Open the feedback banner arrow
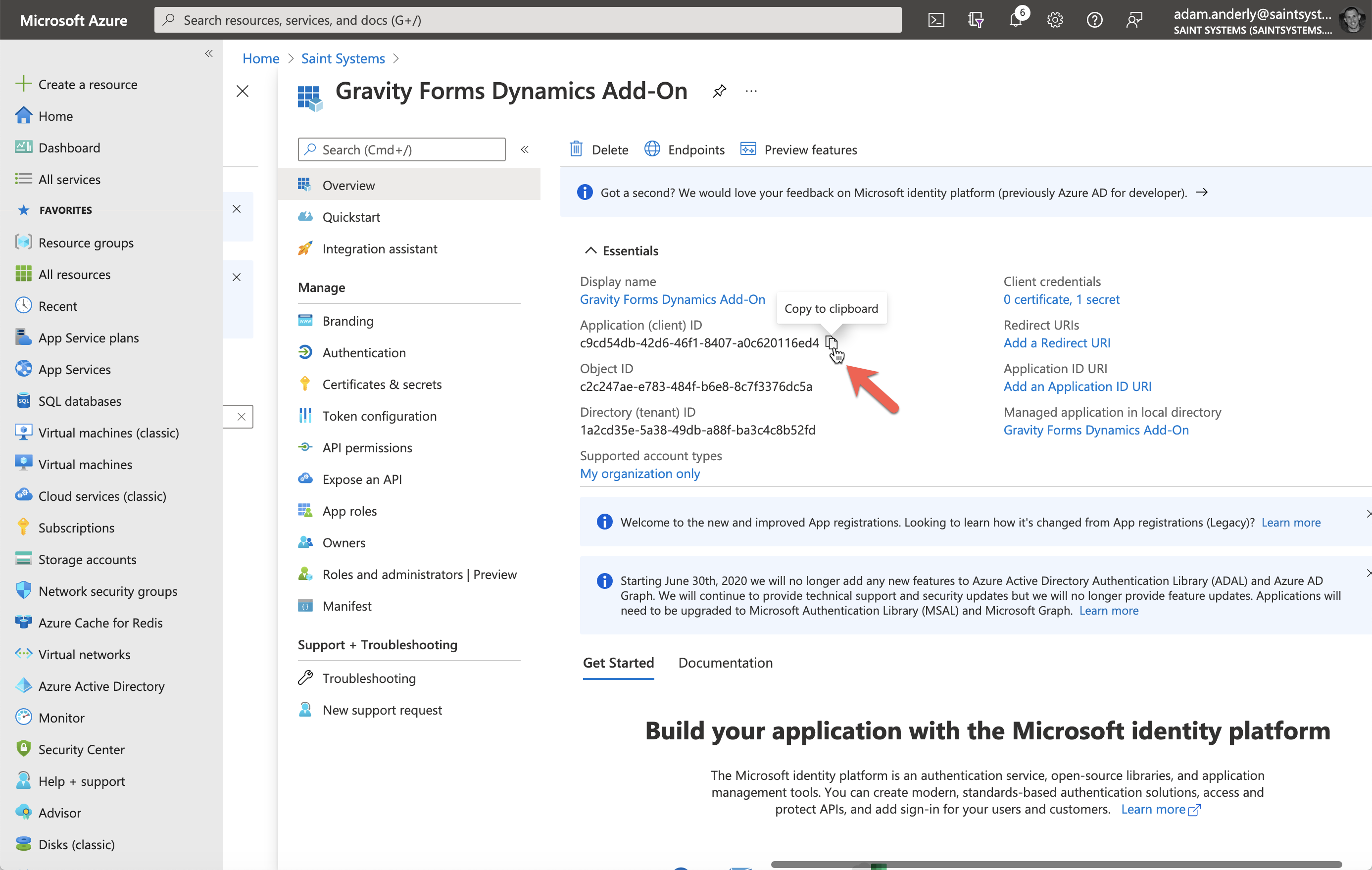The height and width of the screenshot is (870, 1372). [1201, 193]
